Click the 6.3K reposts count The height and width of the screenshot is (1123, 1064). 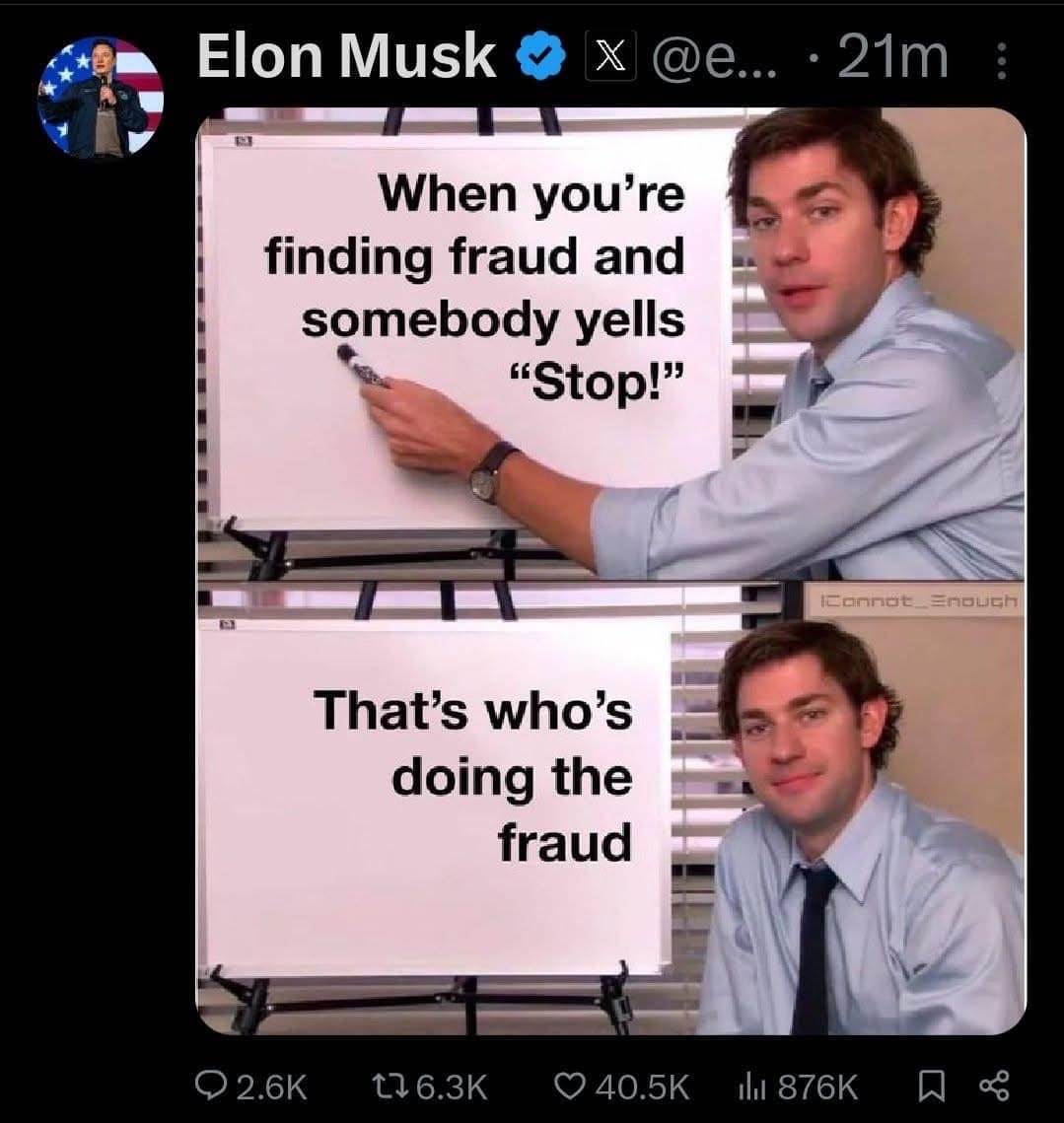[x=452, y=1088]
